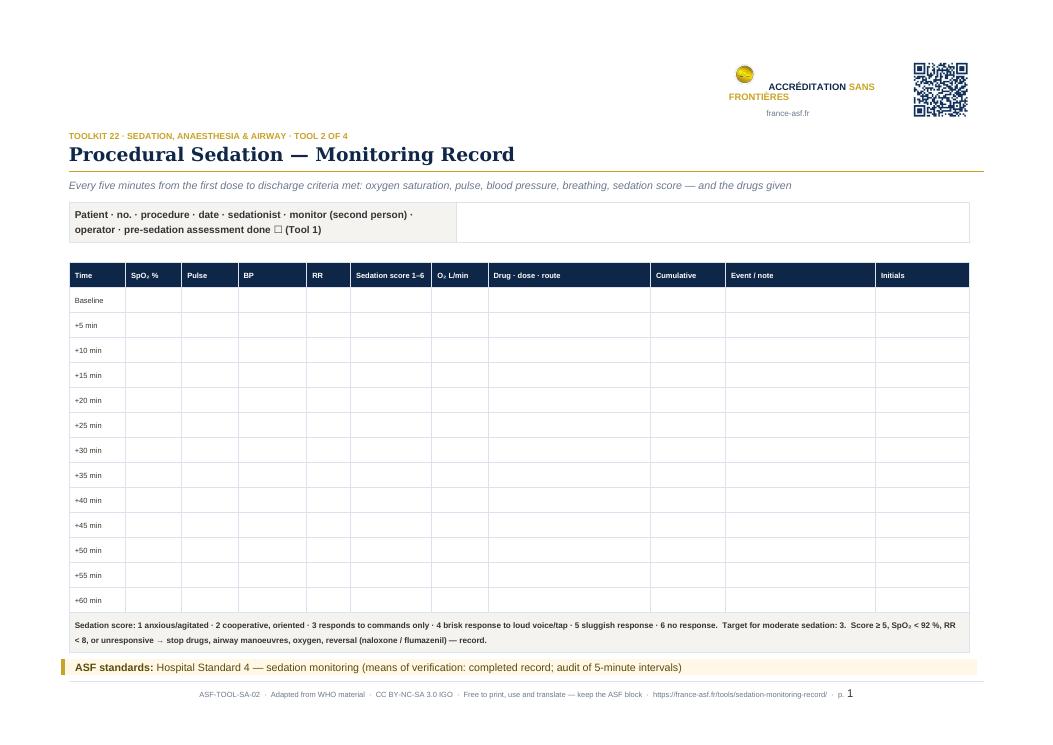Screen dimensions: 1053x745
Task: Click the '+40 min' row label
Action: click(x=88, y=500)
